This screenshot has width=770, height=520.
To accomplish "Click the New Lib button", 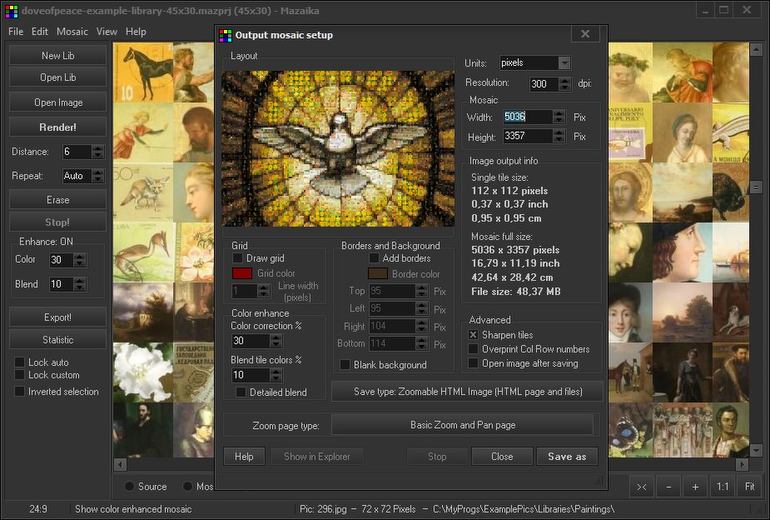I will click(x=58, y=55).
